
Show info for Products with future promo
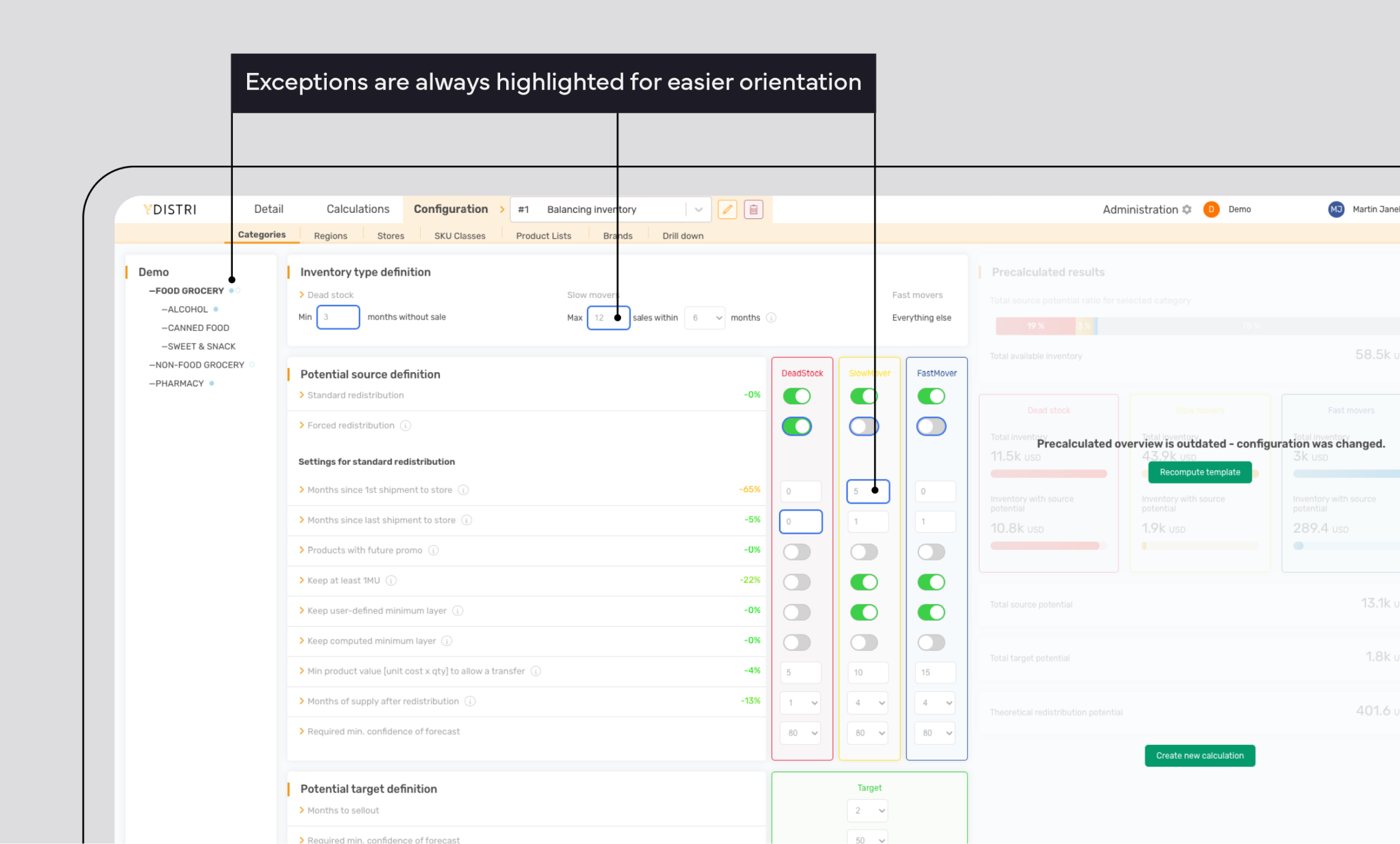[x=433, y=550]
